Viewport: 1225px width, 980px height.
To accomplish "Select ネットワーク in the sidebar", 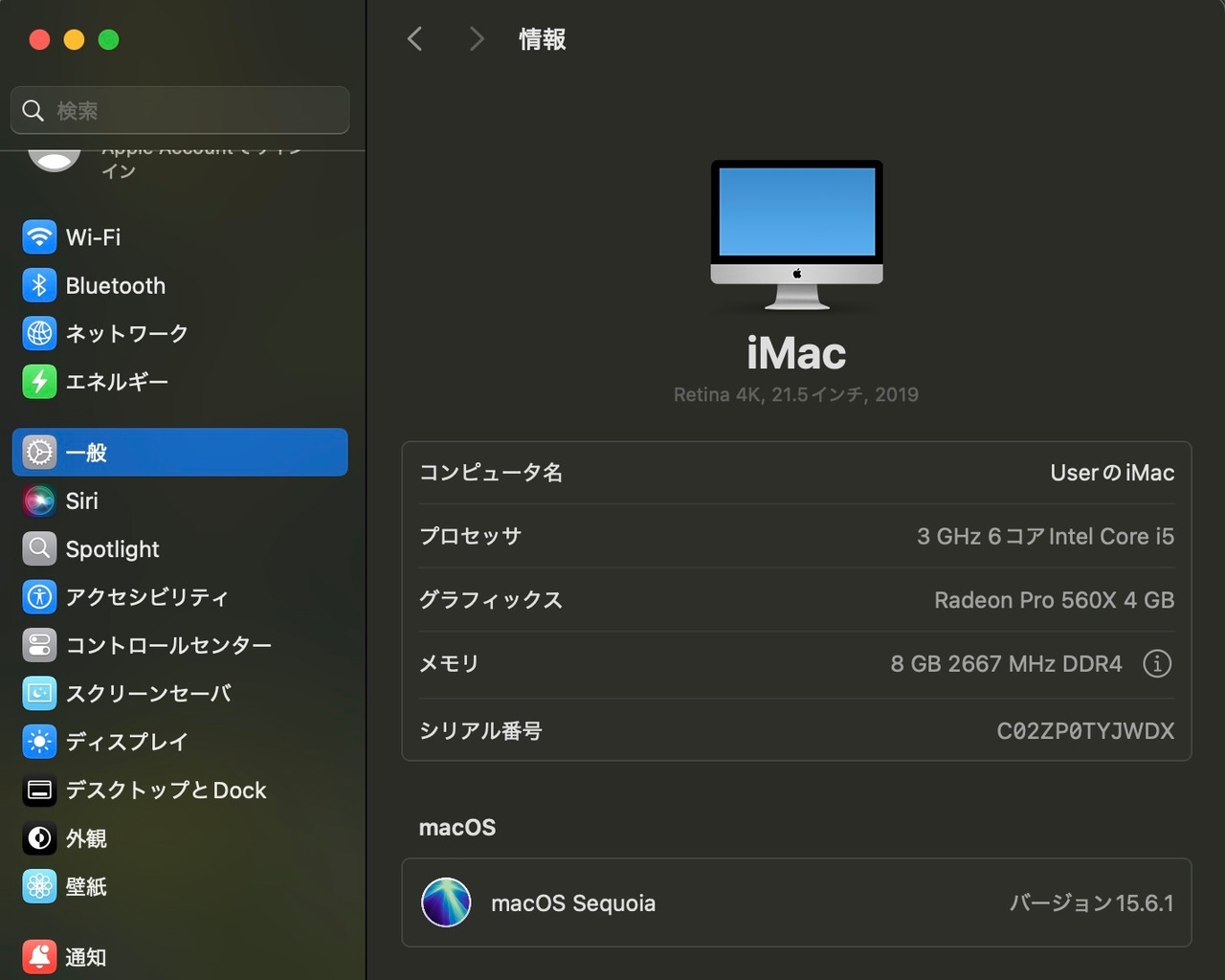I will coord(126,334).
